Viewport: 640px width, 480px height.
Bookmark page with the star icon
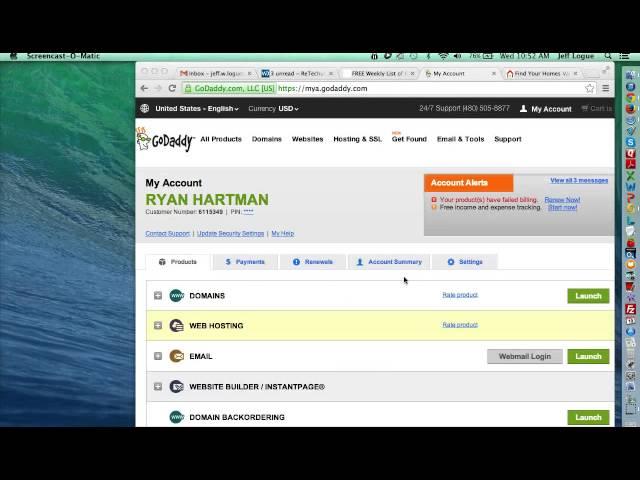coord(589,88)
